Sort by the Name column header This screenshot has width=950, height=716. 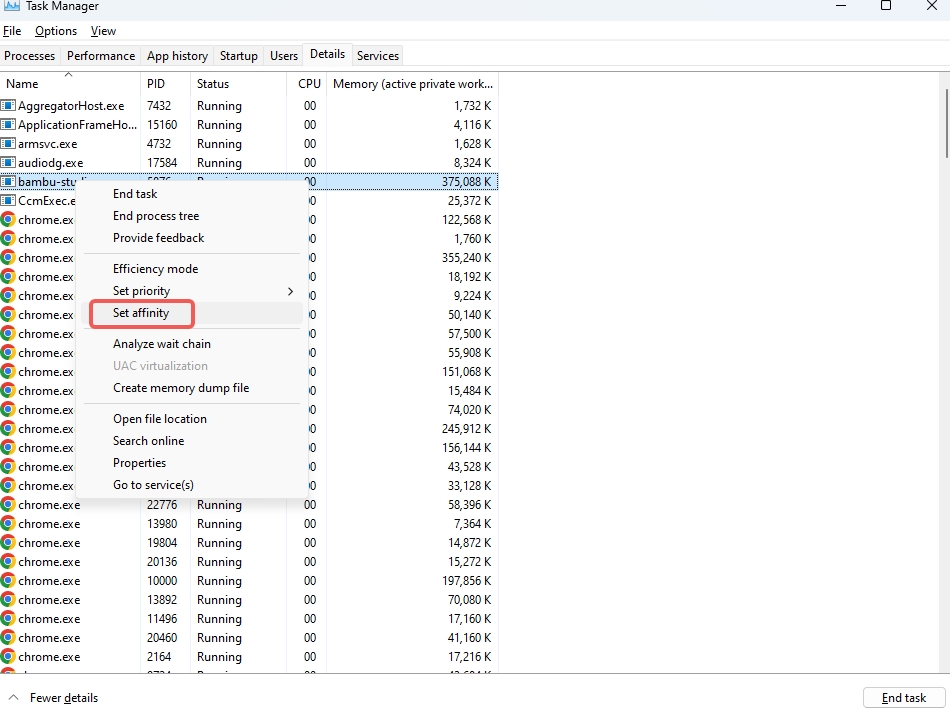tap(70, 84)
